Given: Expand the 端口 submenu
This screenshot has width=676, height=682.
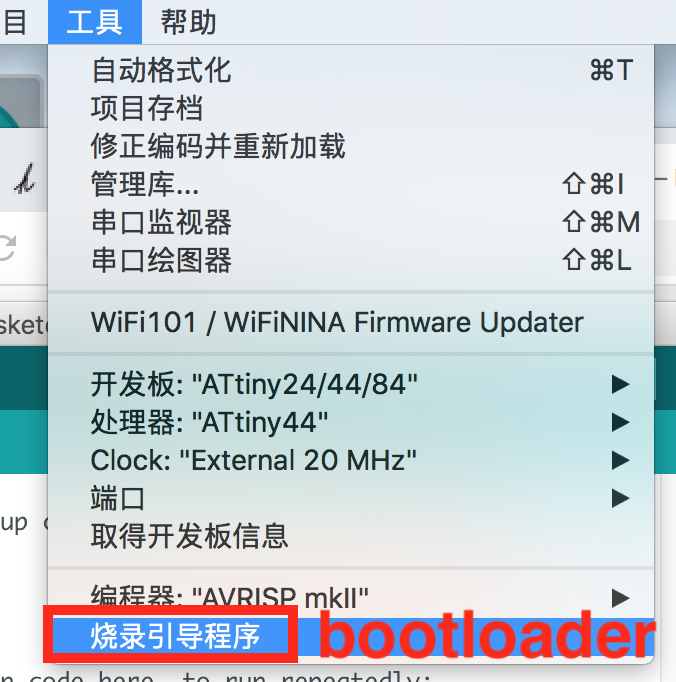Looking at the screenshot, I should click(x=351, y=498).
